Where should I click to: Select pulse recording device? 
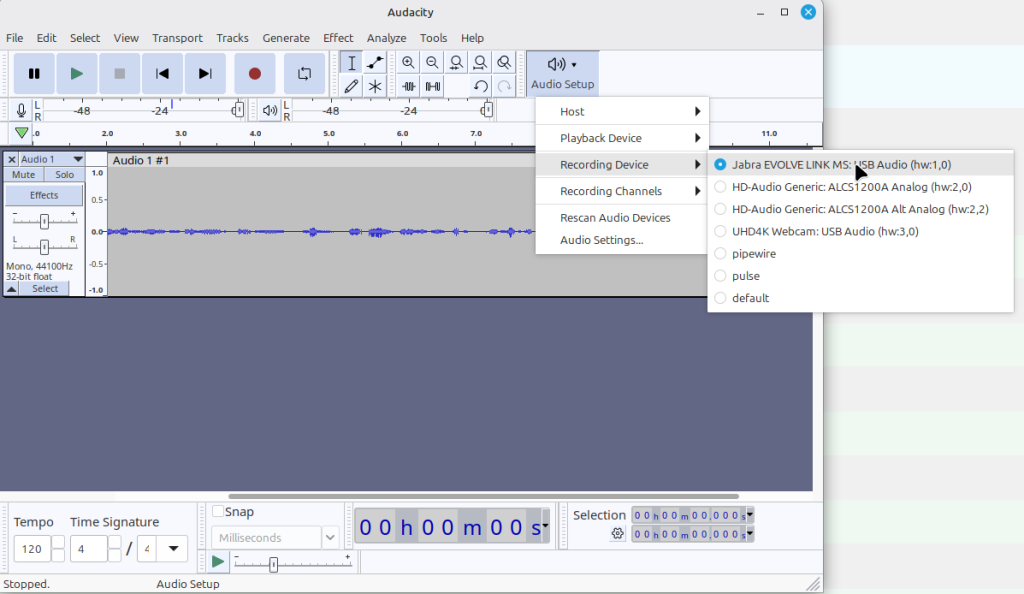(861, 275)
